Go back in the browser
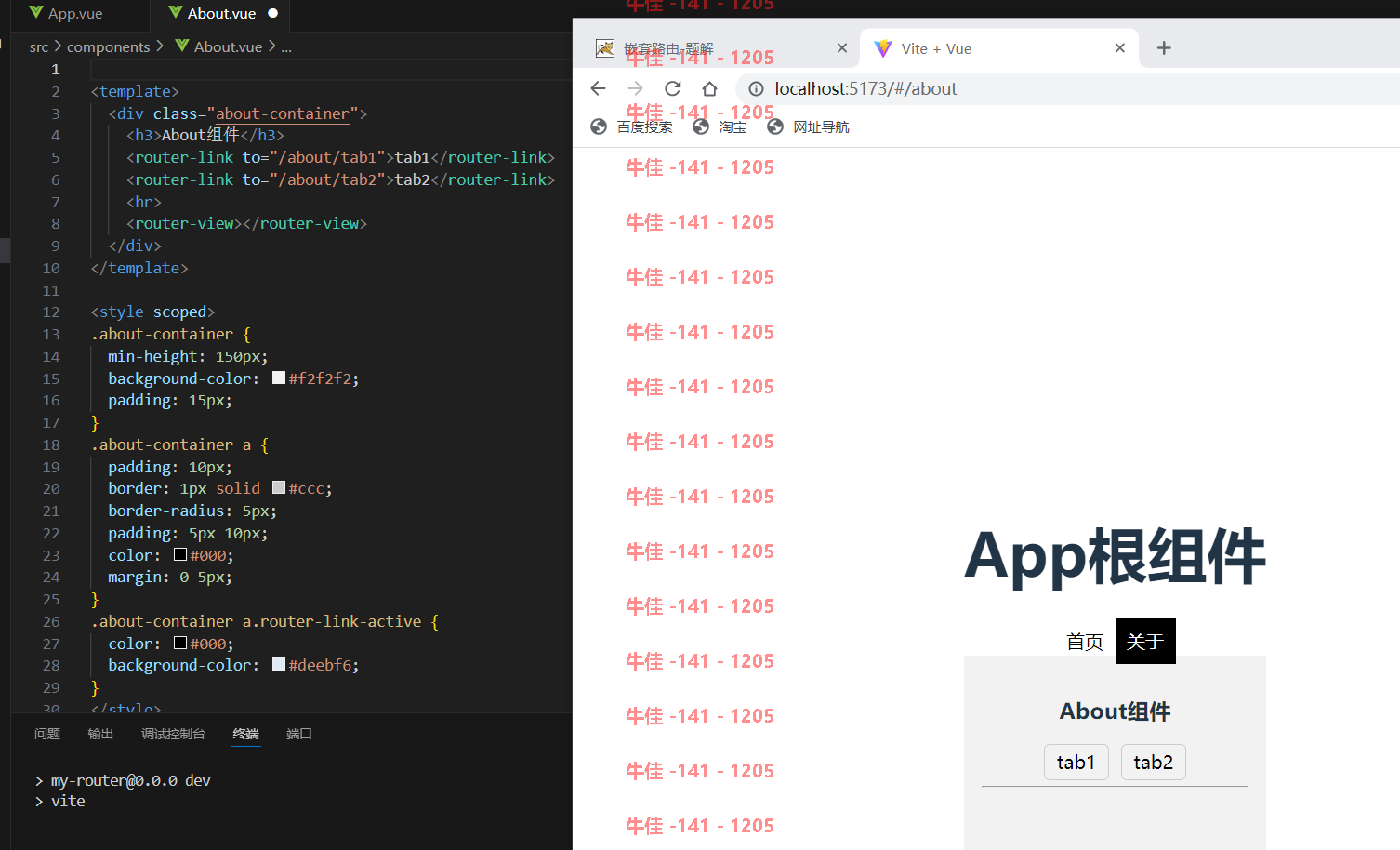1400x850 pixels. [x=598, y=88]
